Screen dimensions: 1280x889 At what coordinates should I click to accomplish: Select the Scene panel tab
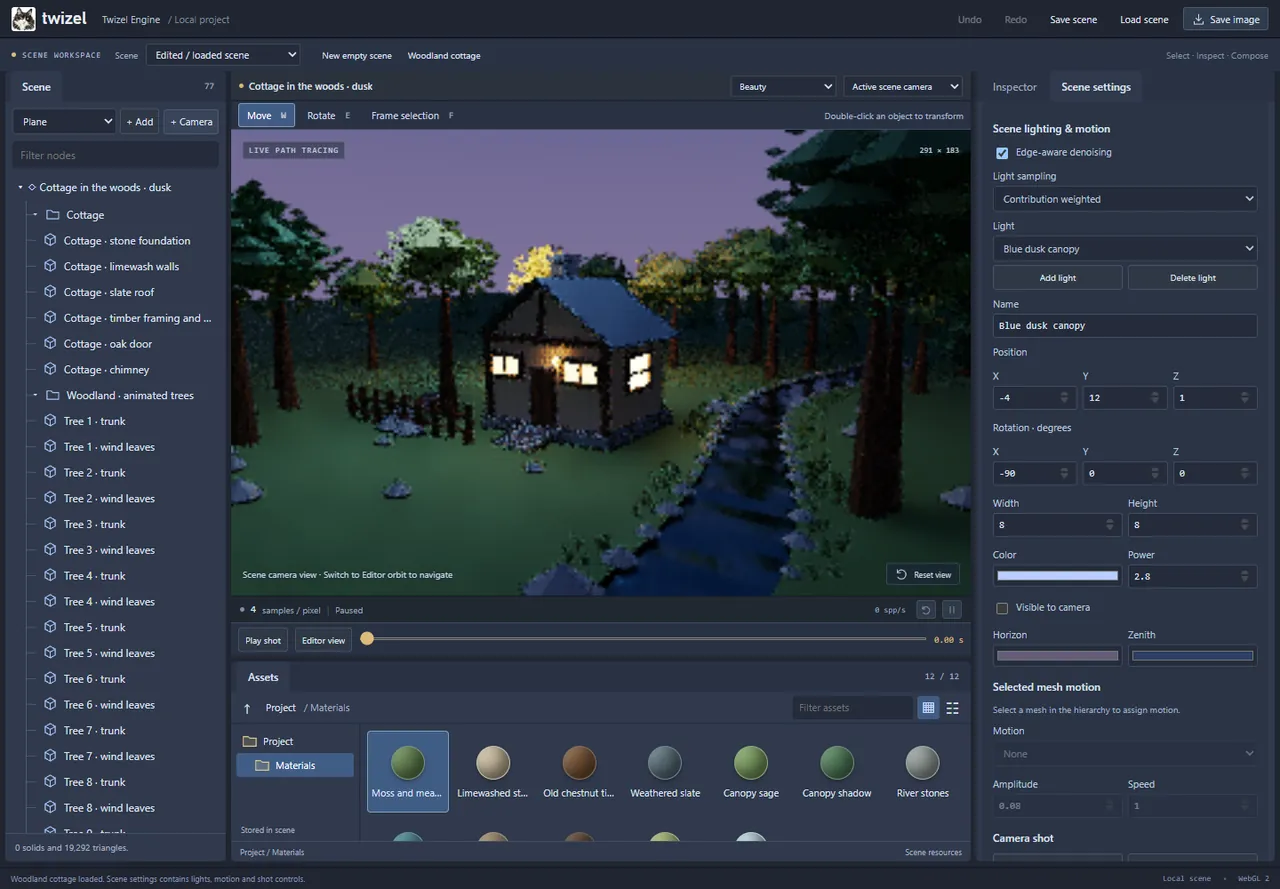(x=36, y=87)
